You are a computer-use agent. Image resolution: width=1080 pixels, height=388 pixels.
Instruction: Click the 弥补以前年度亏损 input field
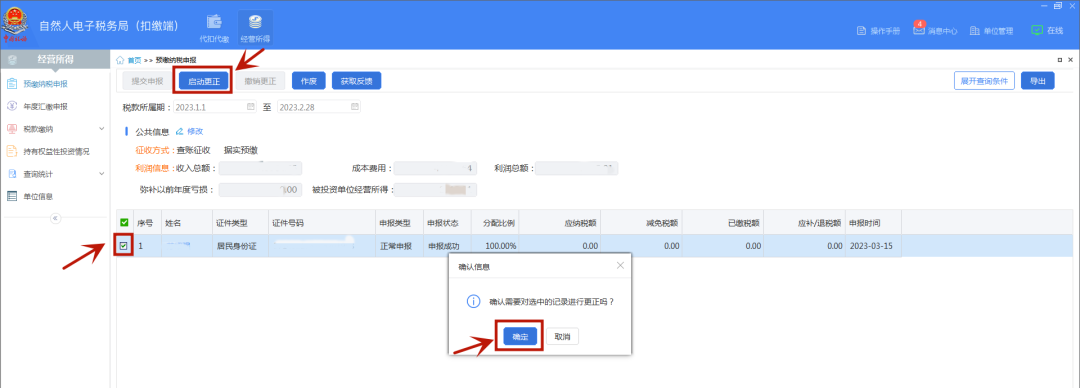(260, 190)
